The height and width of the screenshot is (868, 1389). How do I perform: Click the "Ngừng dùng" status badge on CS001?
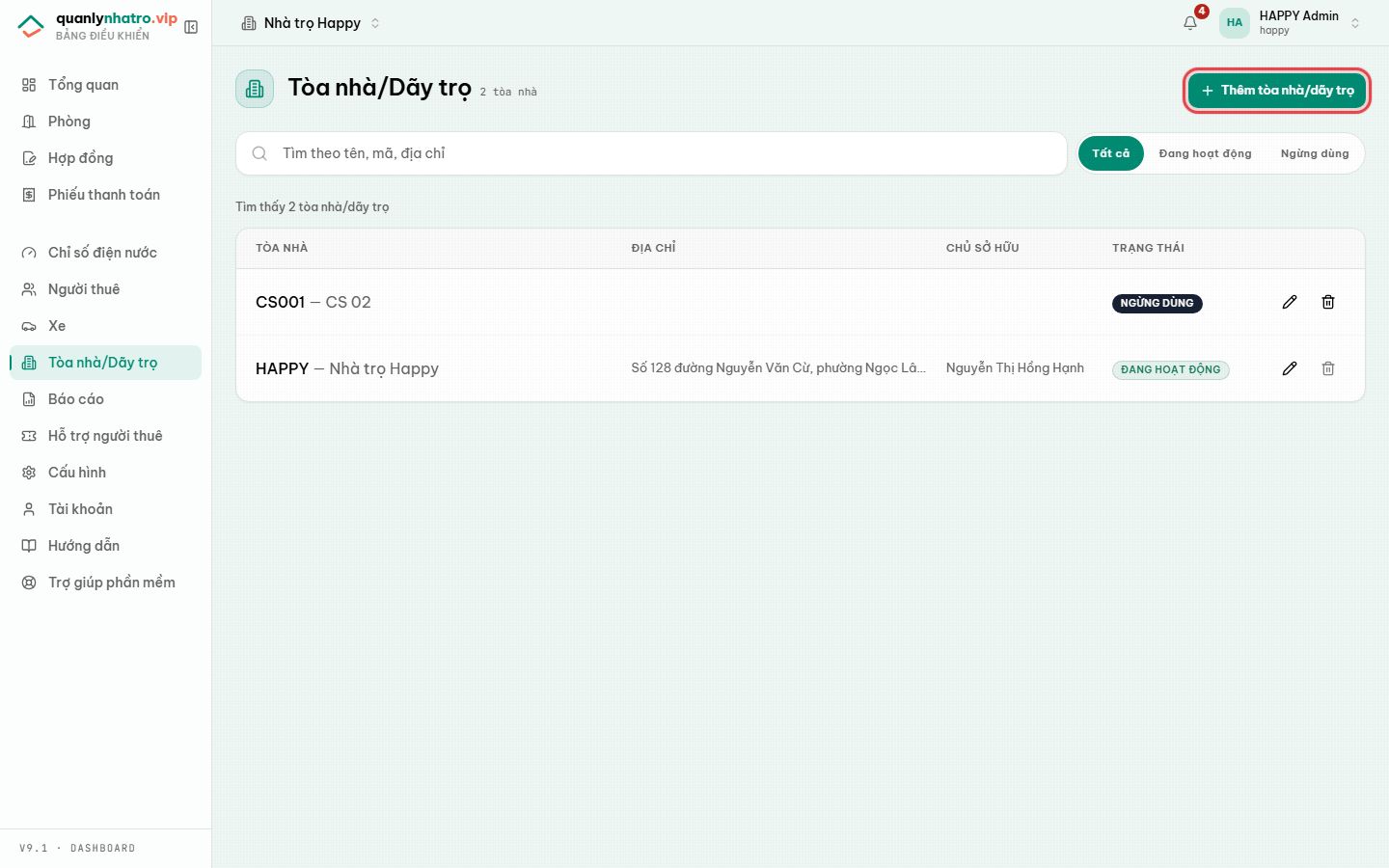pos(1157,303)
